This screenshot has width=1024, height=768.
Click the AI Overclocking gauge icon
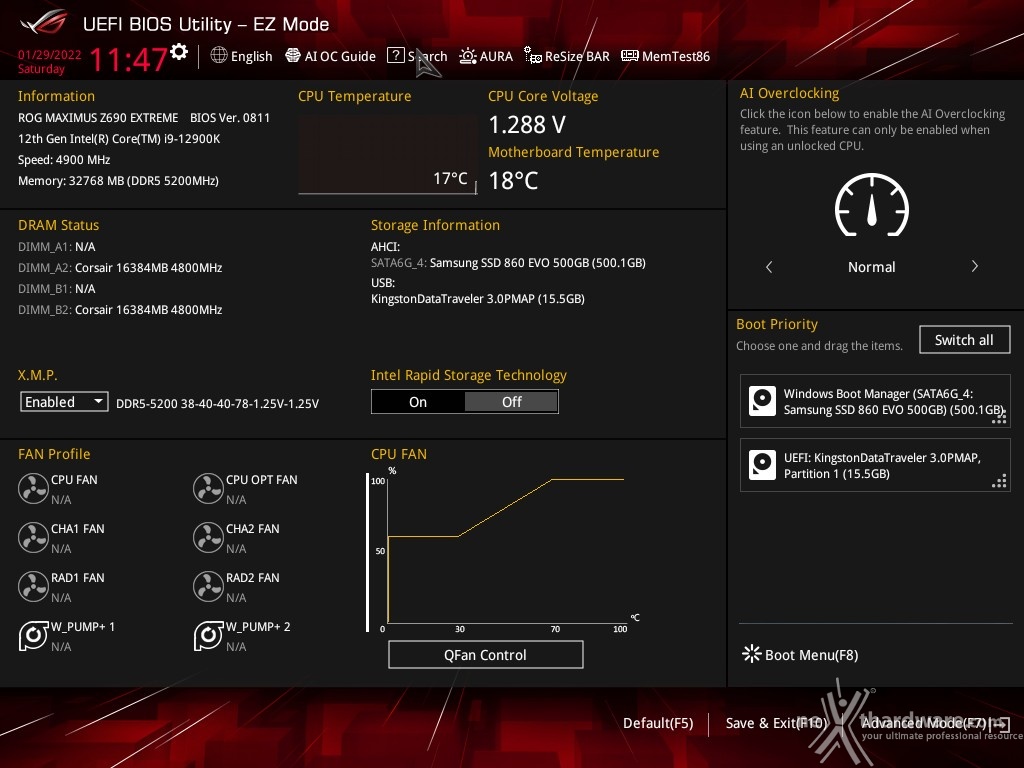[872, 205]
